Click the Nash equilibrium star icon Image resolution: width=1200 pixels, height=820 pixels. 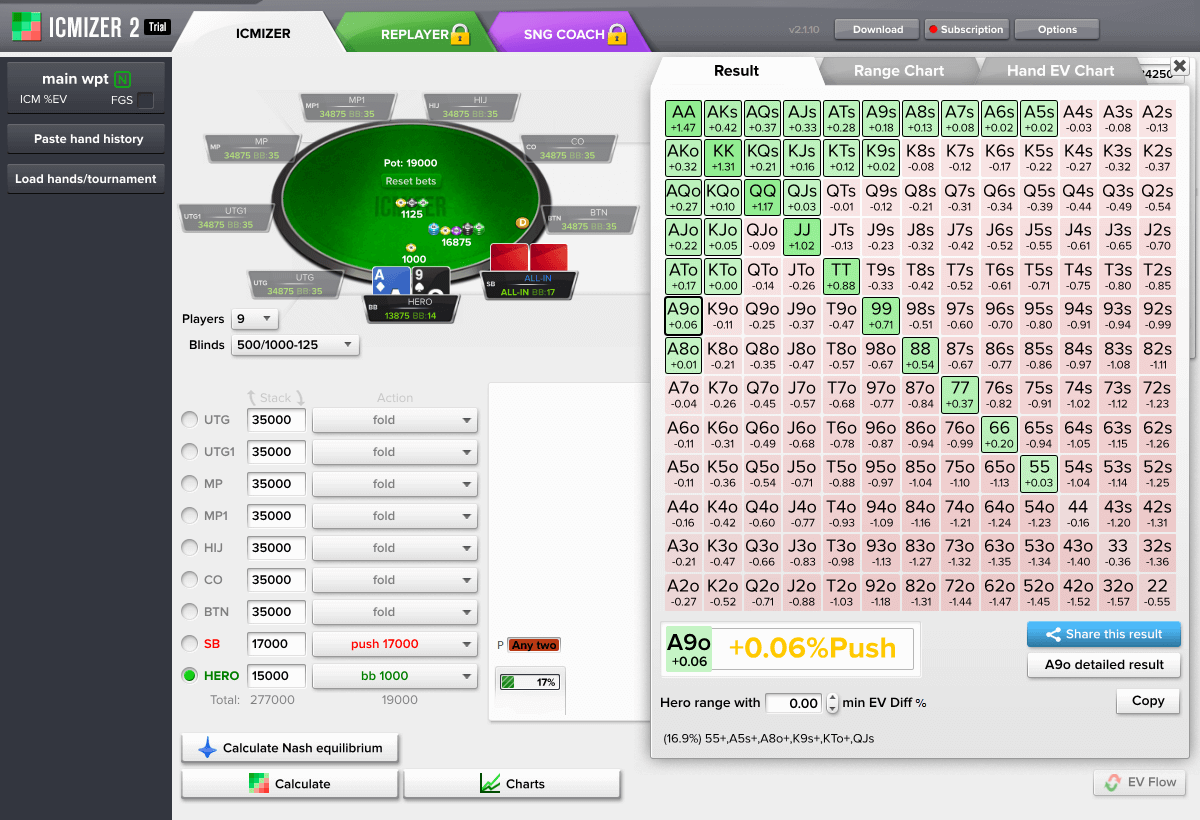pyautogui.click(x=207, y=748)
